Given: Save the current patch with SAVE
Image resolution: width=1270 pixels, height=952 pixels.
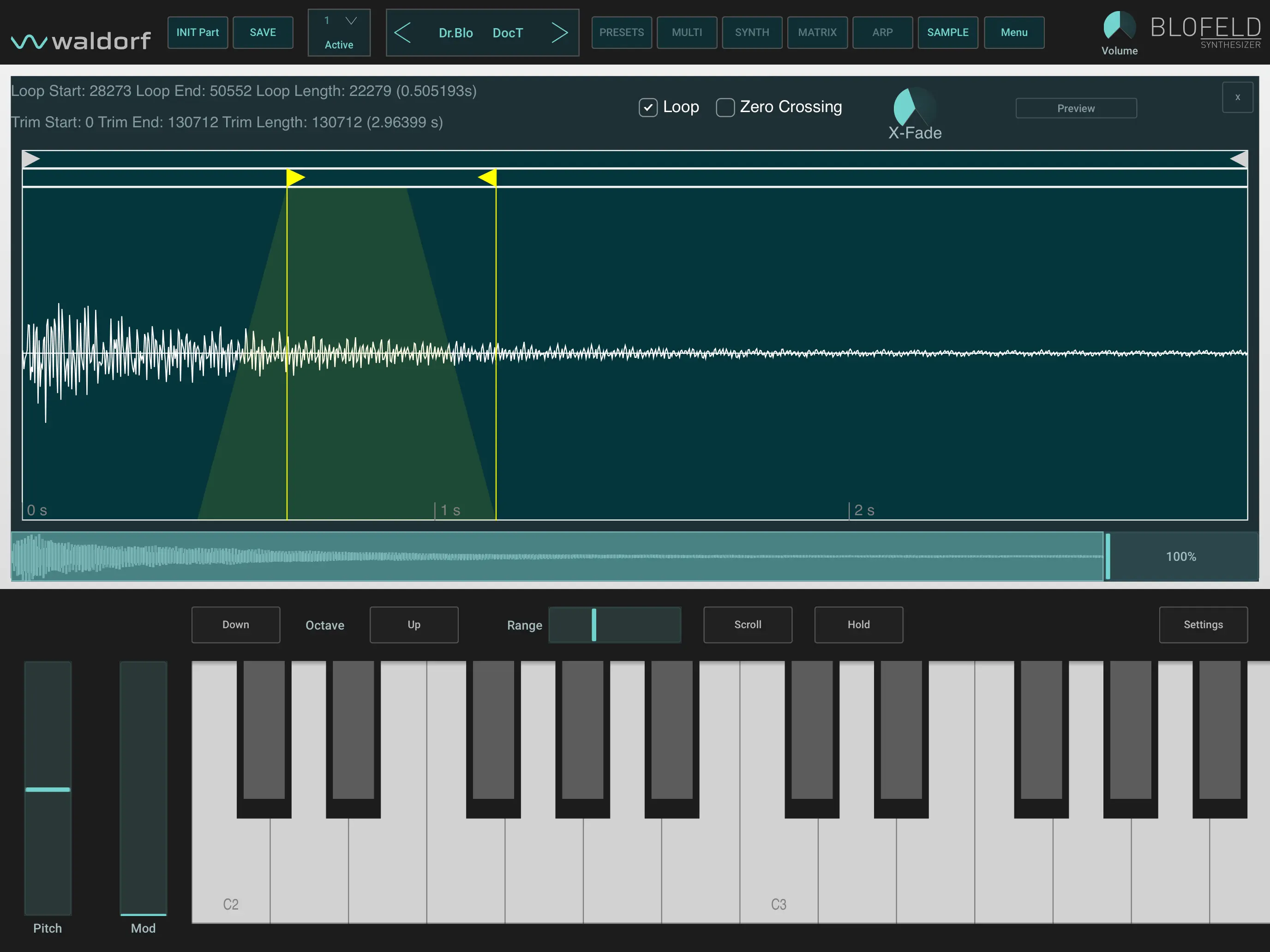Looking at the screenshot, I should [x=263, y=33].
